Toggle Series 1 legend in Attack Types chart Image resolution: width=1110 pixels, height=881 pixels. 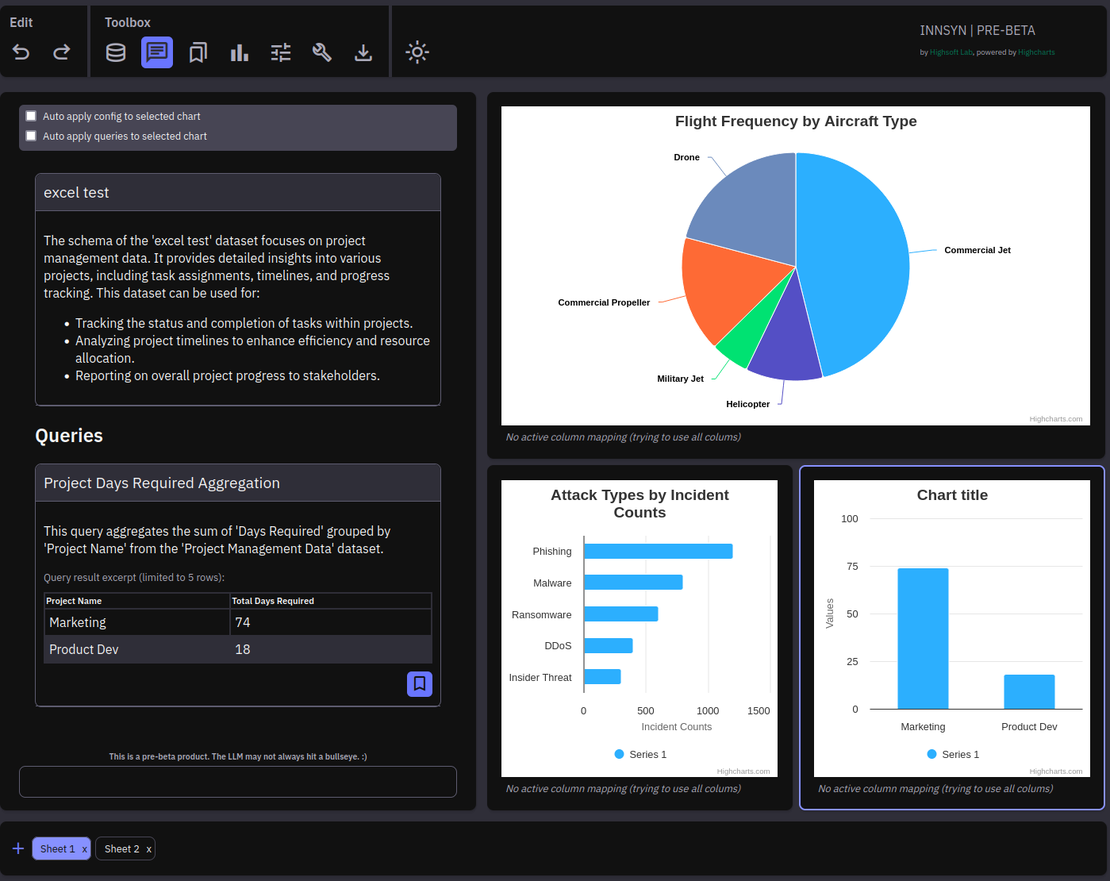pyautogui.click(x=640, y=754)
